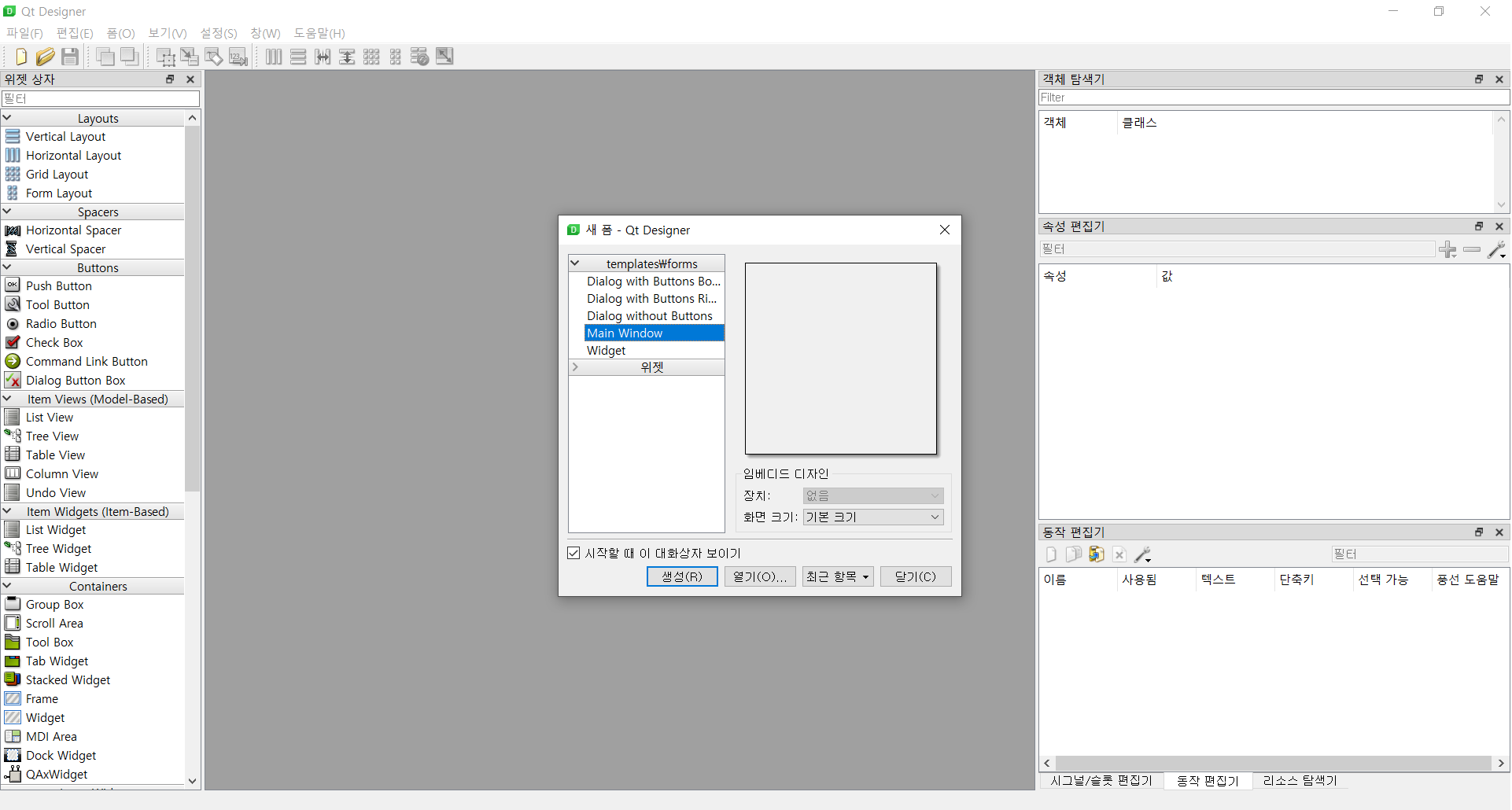The width and height of the screenshot is (1512, 810).
Task: Click the property editor filter field
Action: pyautogui.click(x=1235, y=249)
